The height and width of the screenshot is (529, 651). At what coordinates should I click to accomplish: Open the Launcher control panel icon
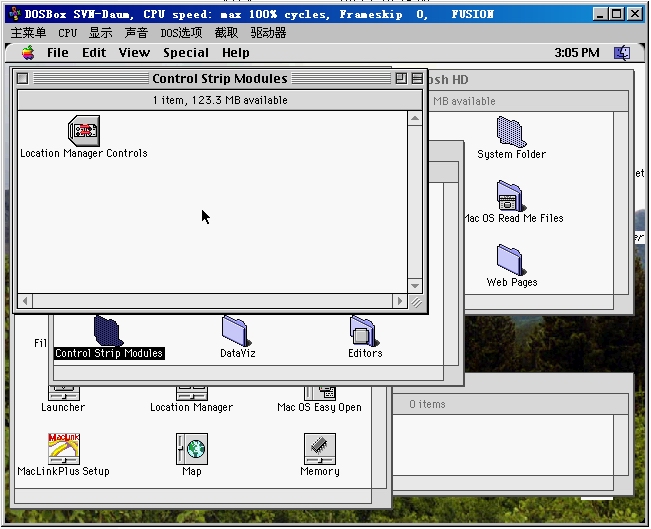point(64,393)
